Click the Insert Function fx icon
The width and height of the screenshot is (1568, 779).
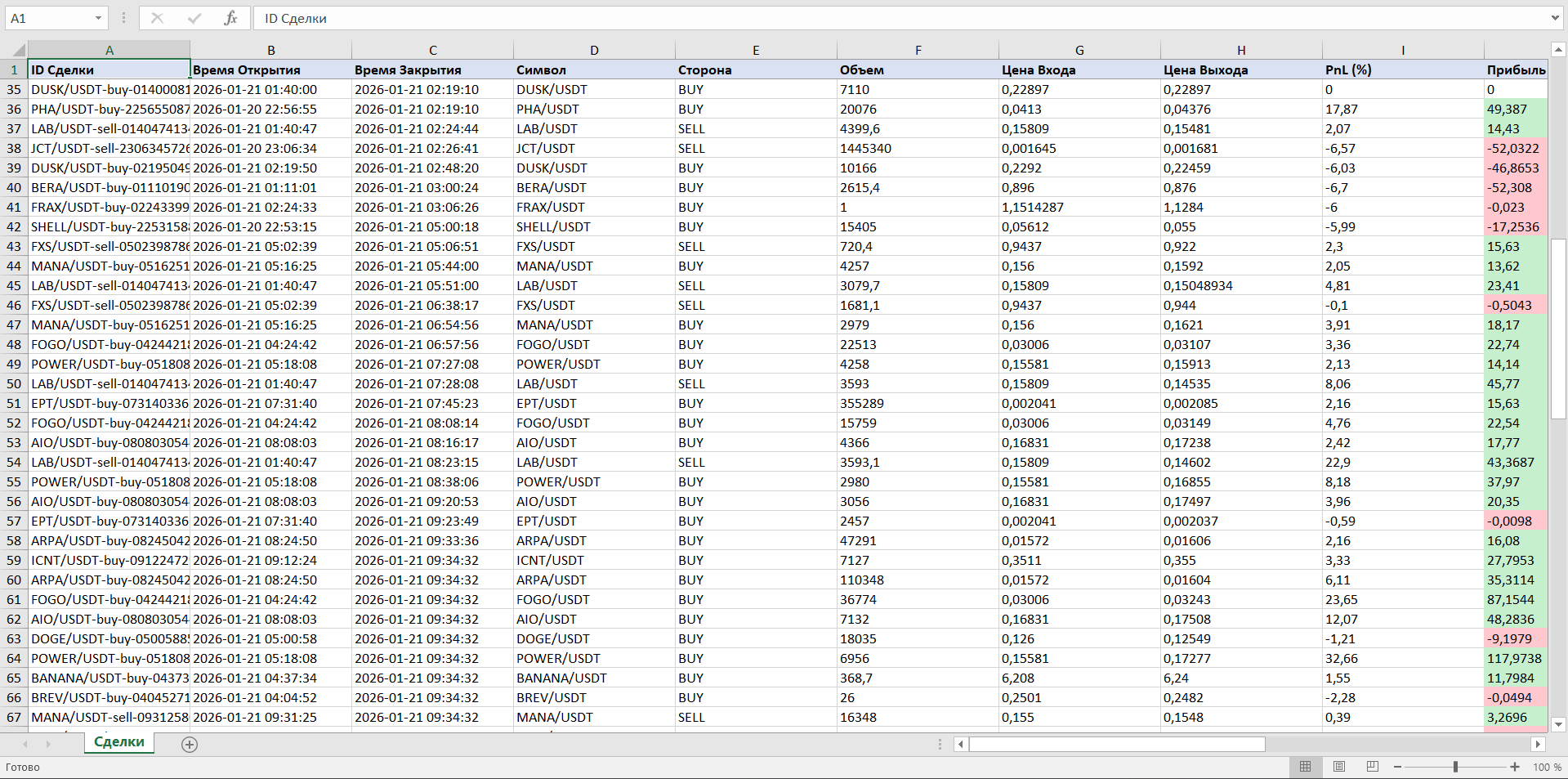230,18
